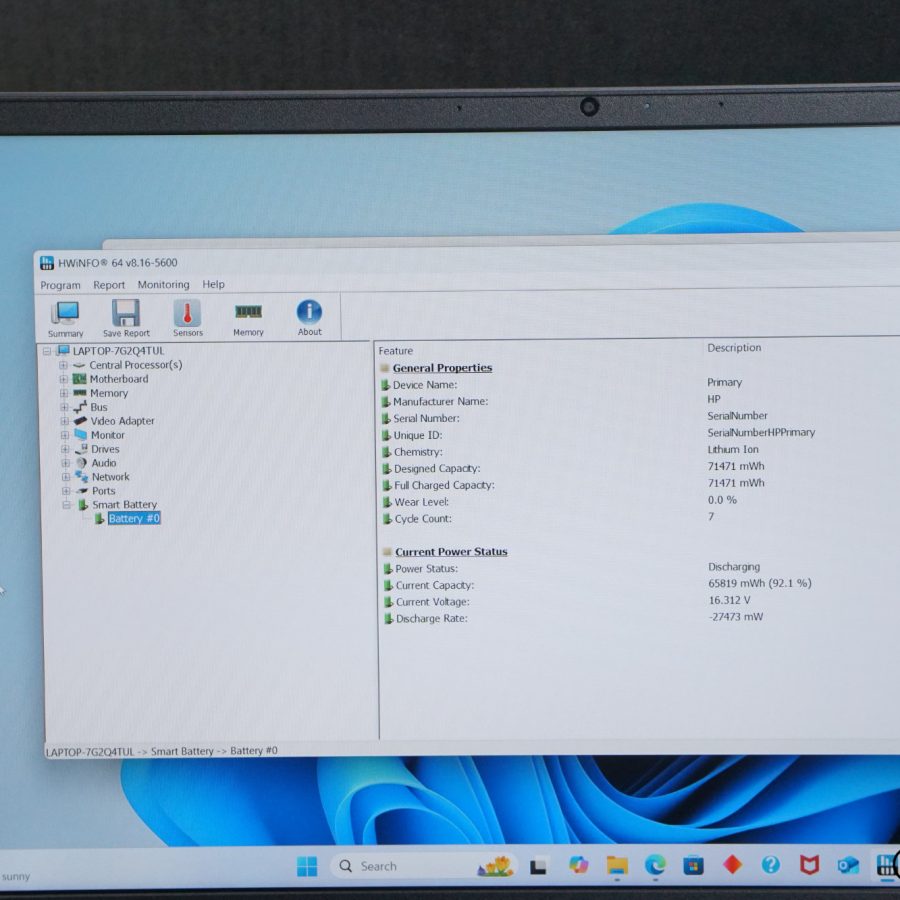Screen dimensions: 900x900
Task: Expand the Central Processor(s) node
Action: (63, 365)
